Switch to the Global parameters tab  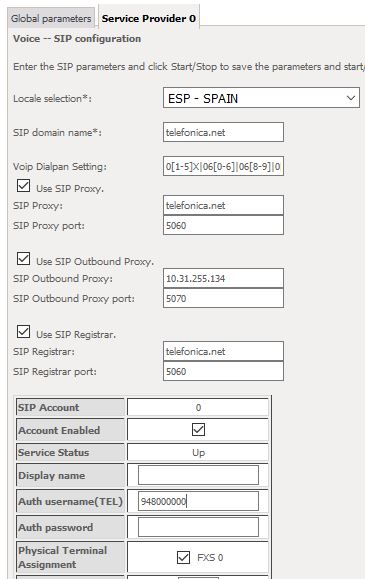tap(51, 18)
